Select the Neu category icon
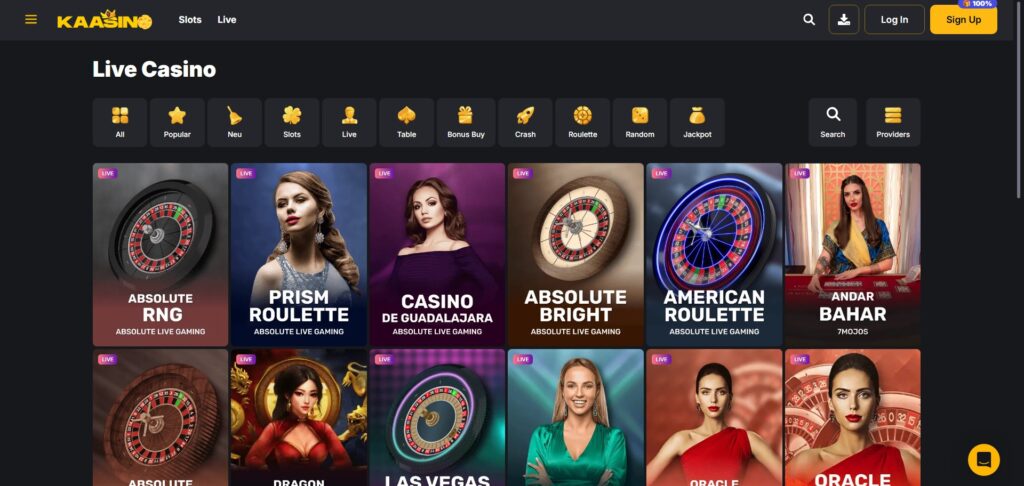Screen dimensions: 1024x486 (234, 122)
